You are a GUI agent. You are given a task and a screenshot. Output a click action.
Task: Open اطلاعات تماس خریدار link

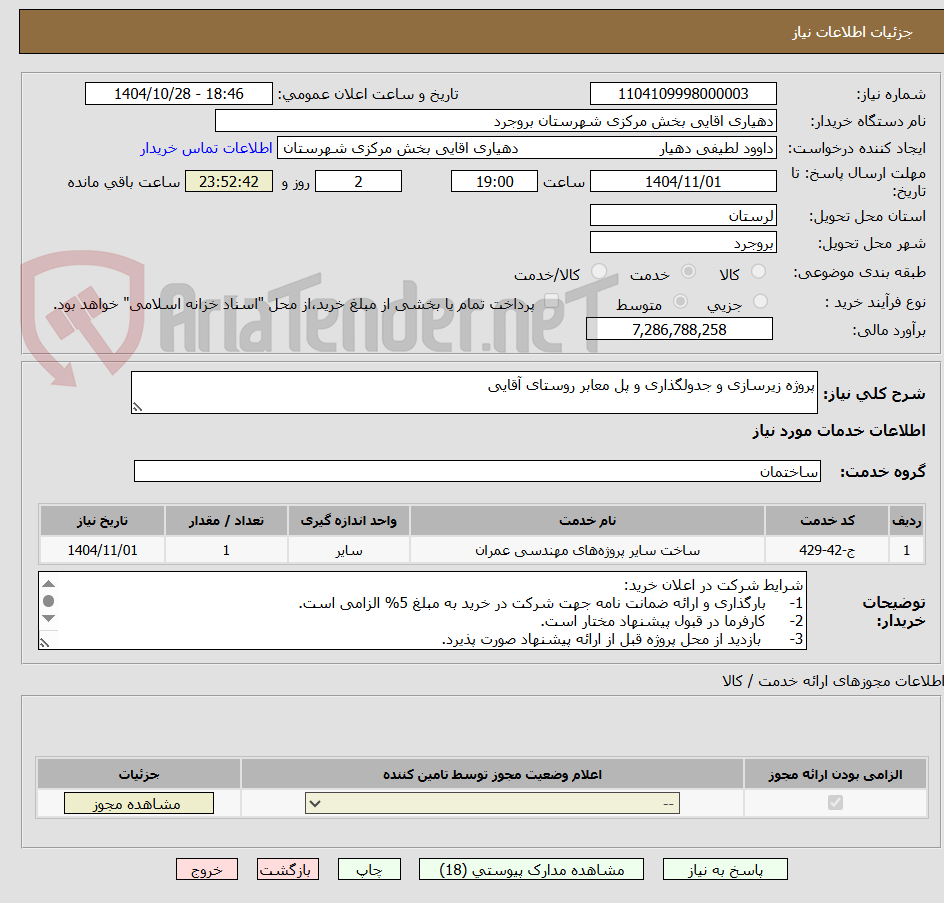(x=206, y=148)
